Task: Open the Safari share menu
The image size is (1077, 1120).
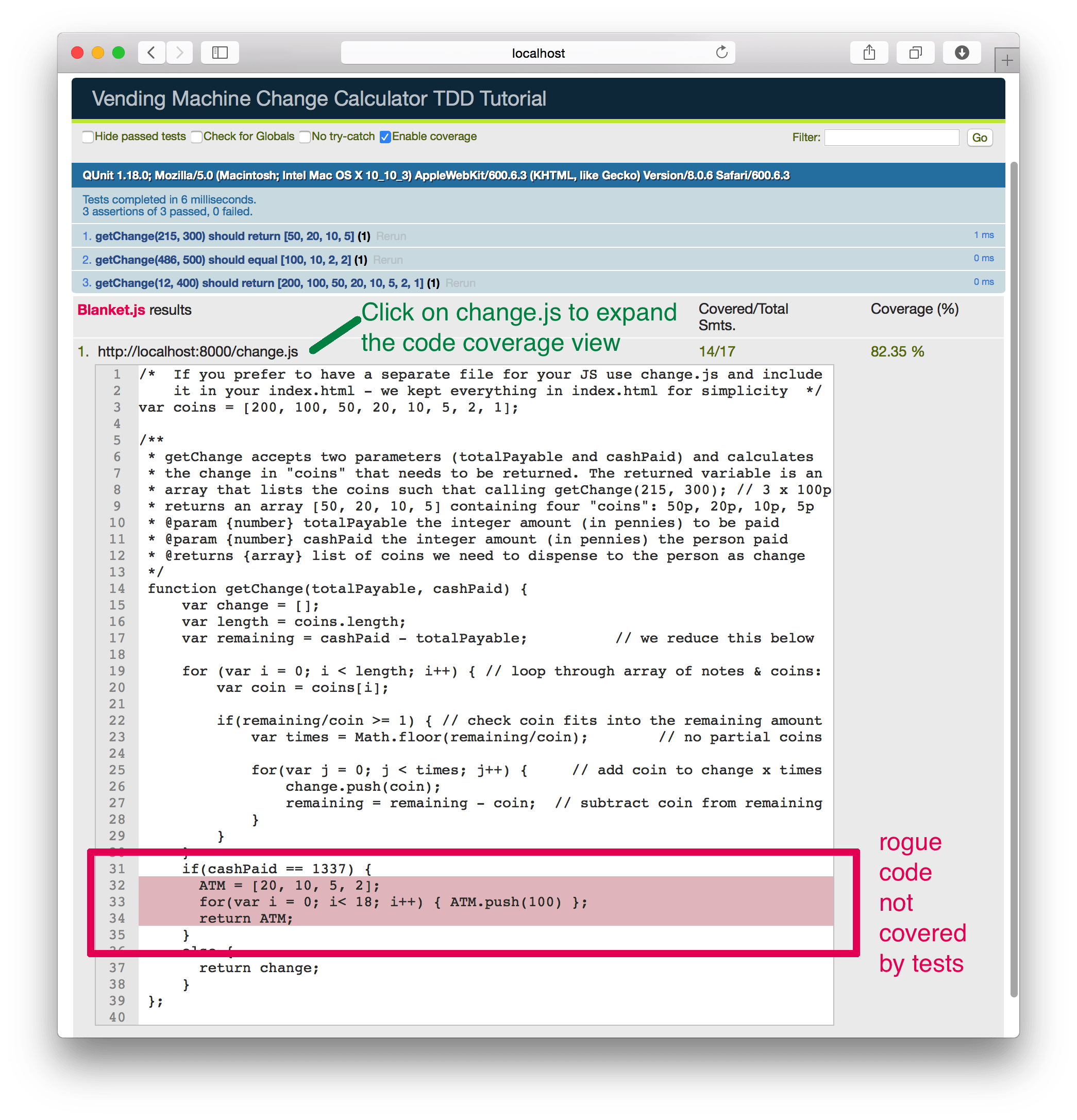Action: click(869, 53)
